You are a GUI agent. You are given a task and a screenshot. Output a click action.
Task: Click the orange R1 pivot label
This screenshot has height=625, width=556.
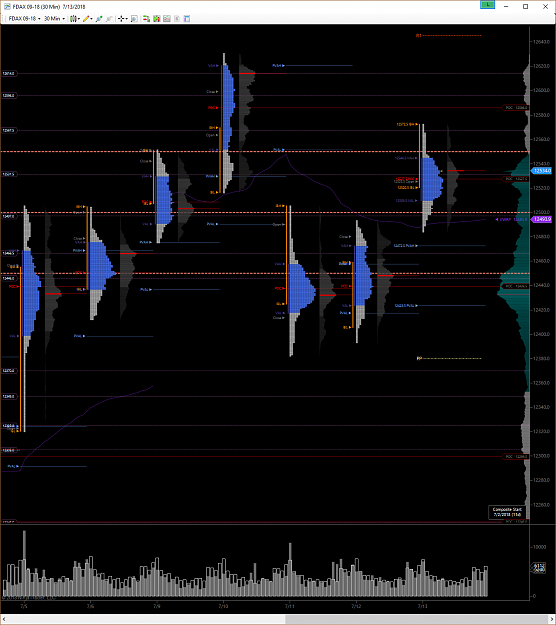coord(418,35)
